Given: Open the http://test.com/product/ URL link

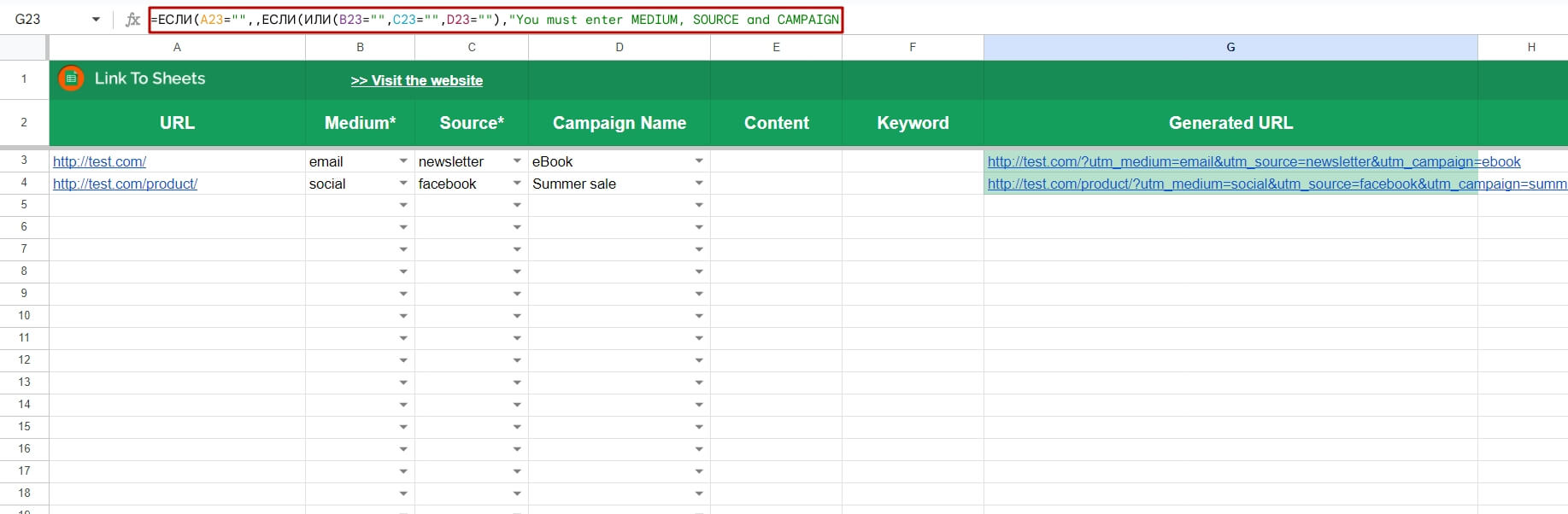Looking at the screenshot, I should 125,184.
